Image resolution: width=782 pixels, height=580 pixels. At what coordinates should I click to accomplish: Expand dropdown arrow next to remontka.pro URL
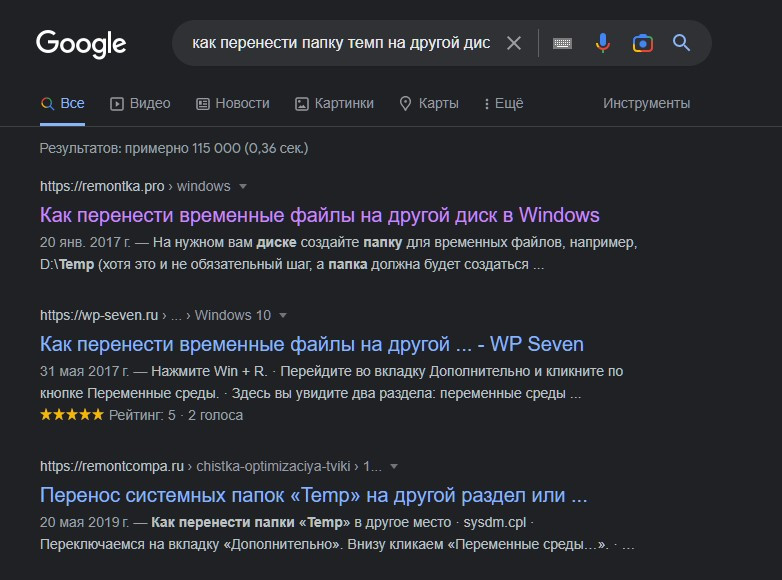tap(243, 187)
